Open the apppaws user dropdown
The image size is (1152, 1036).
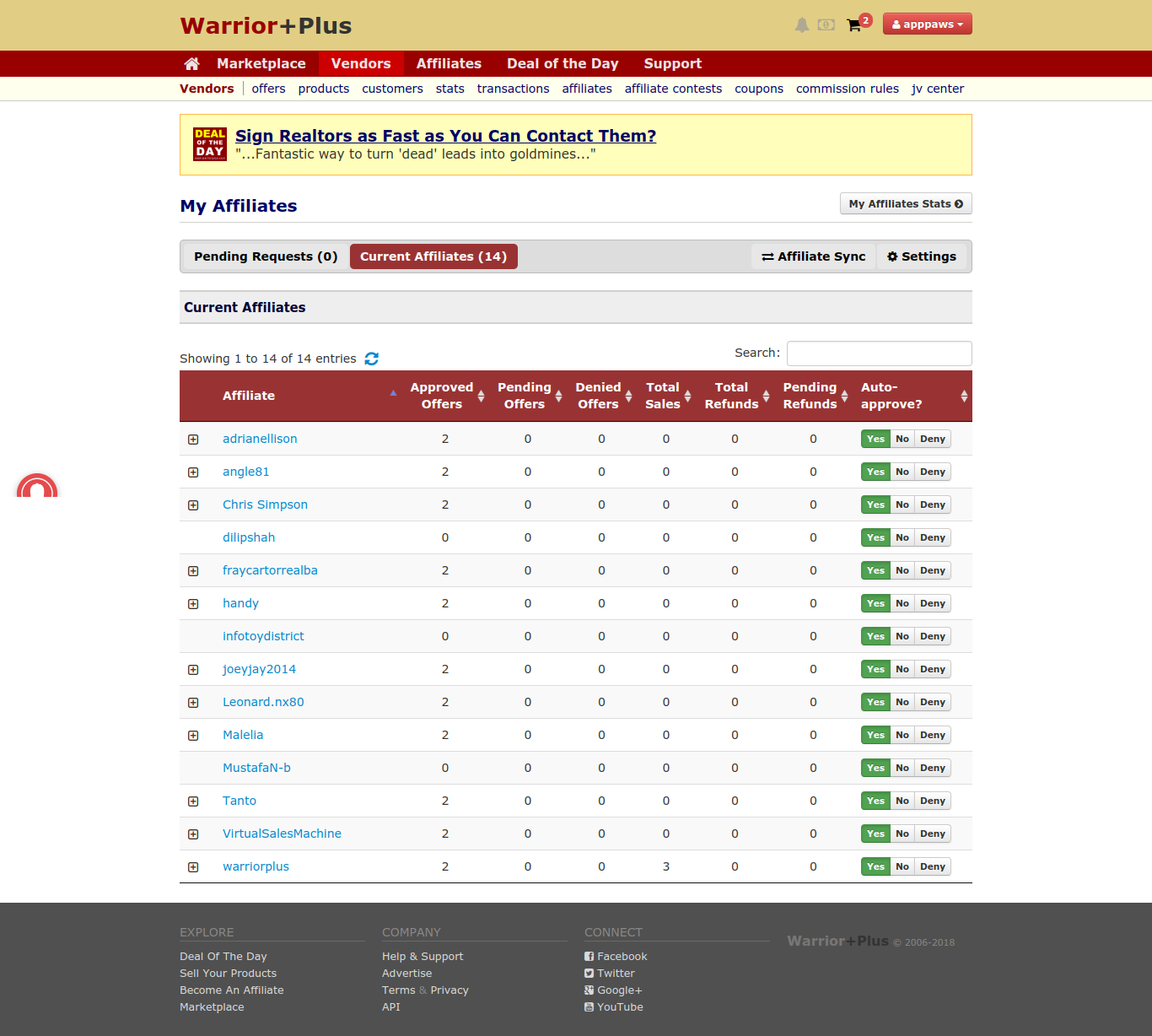click(x=927, y=24)
